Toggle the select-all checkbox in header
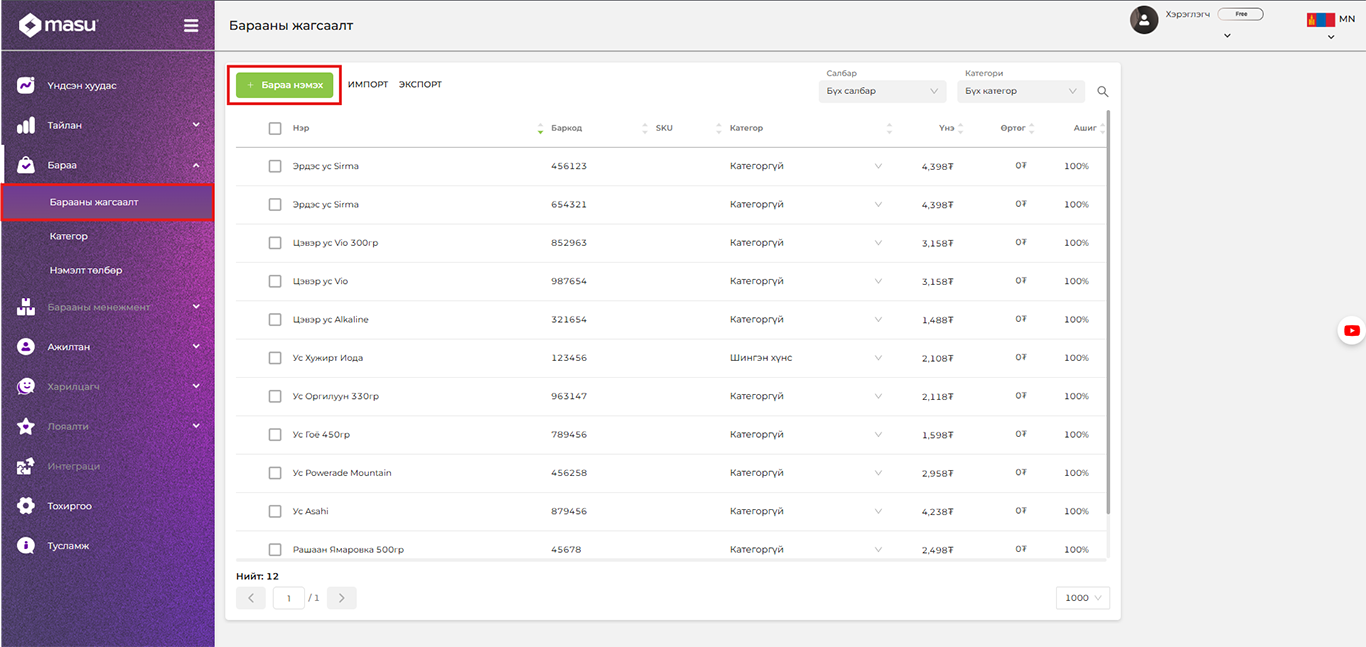Screen dimensions: 1366x647 [x=275, y=129]
